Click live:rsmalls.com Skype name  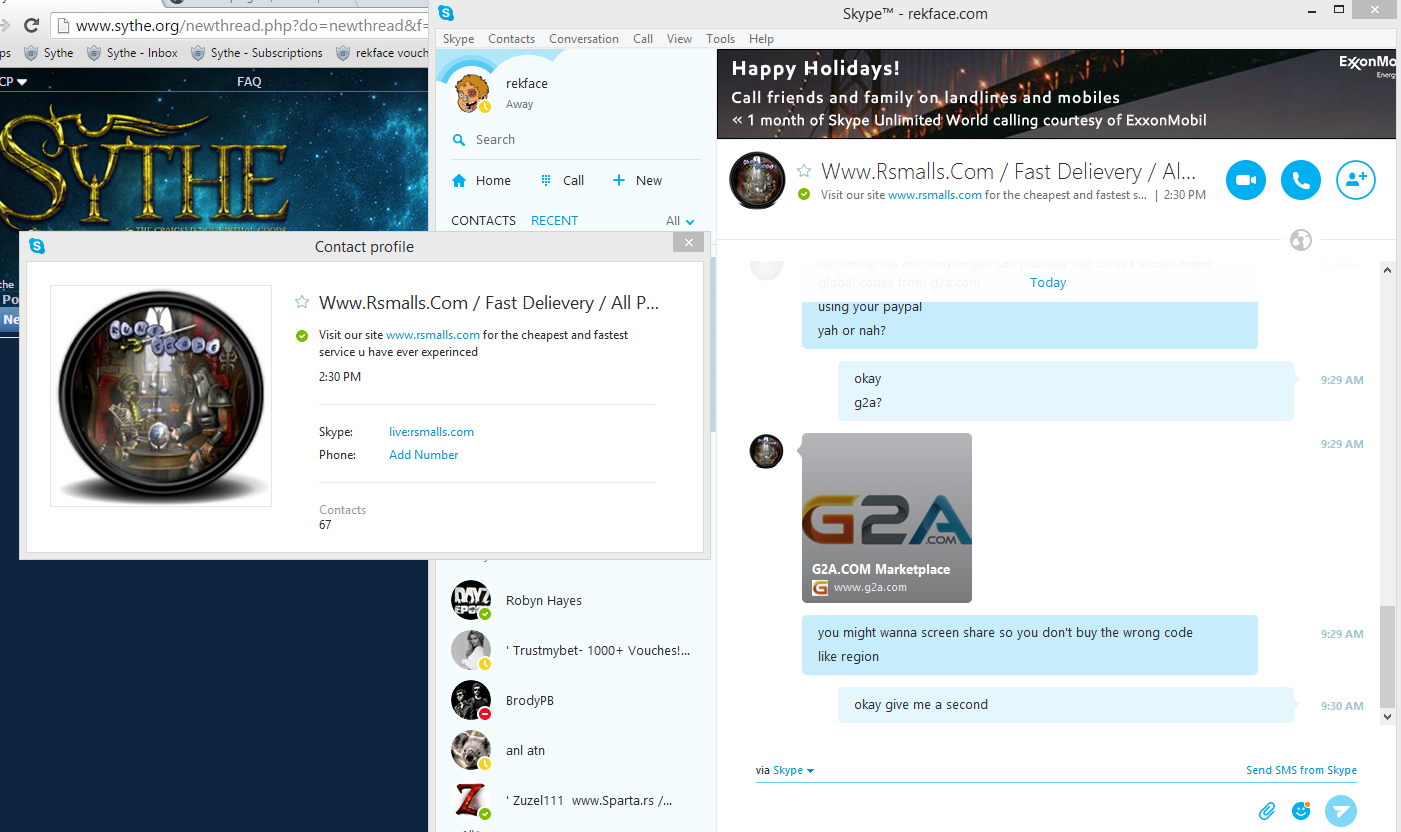point(431,432)
